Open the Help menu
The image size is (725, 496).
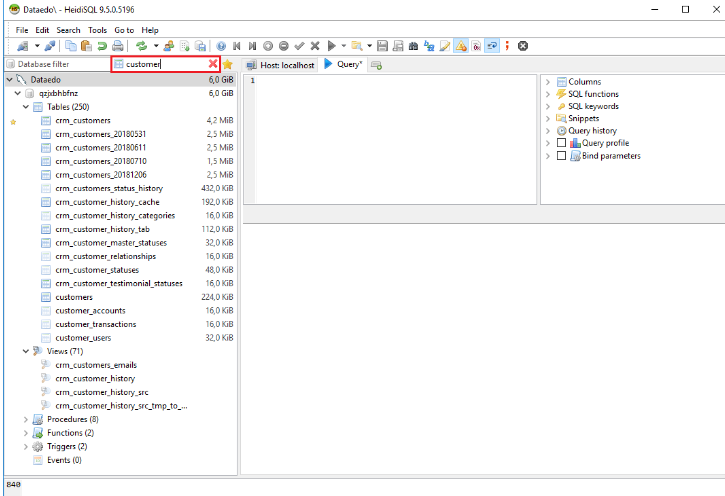[x=150, y=30]
